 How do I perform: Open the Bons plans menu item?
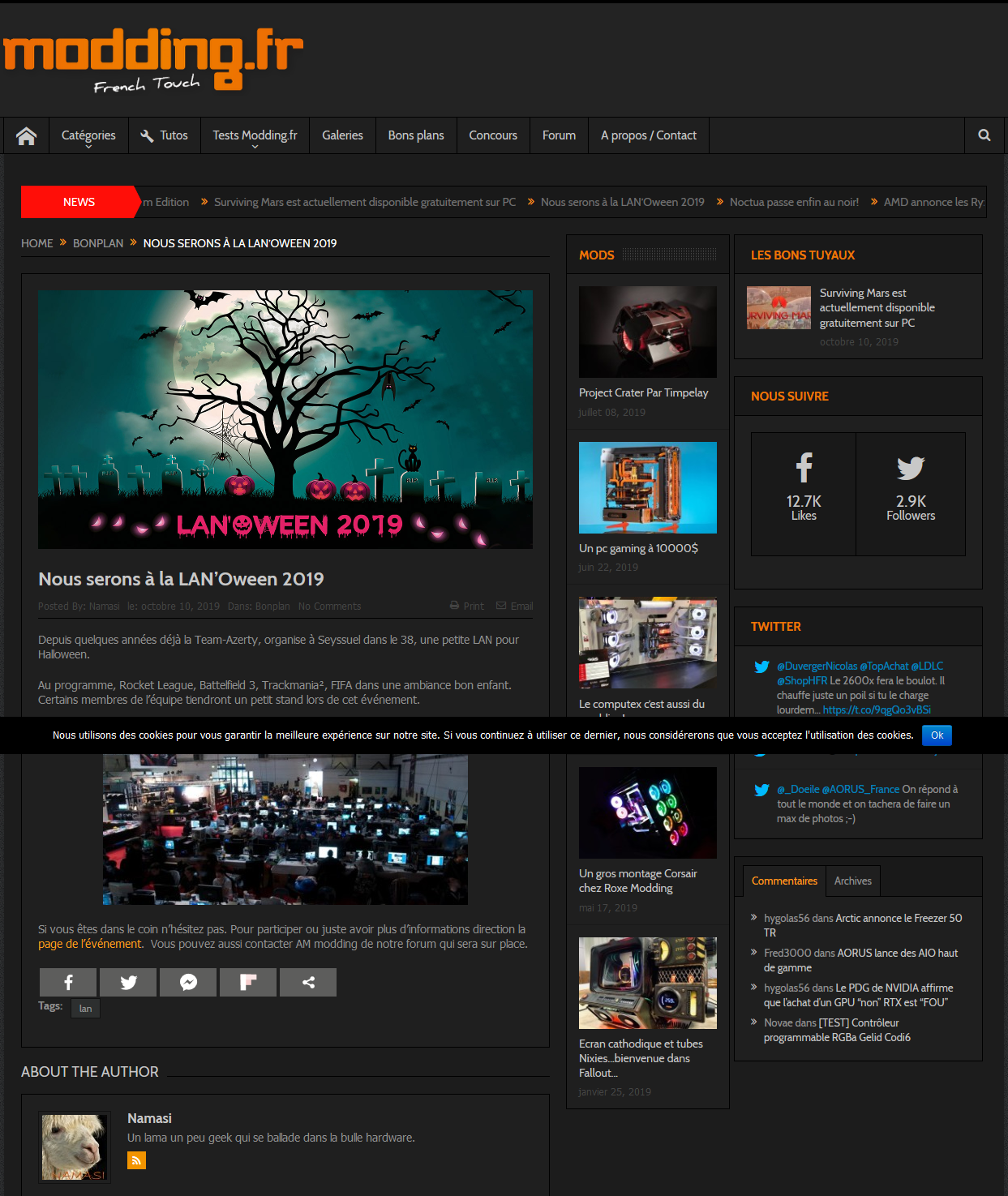pos(416,135)
